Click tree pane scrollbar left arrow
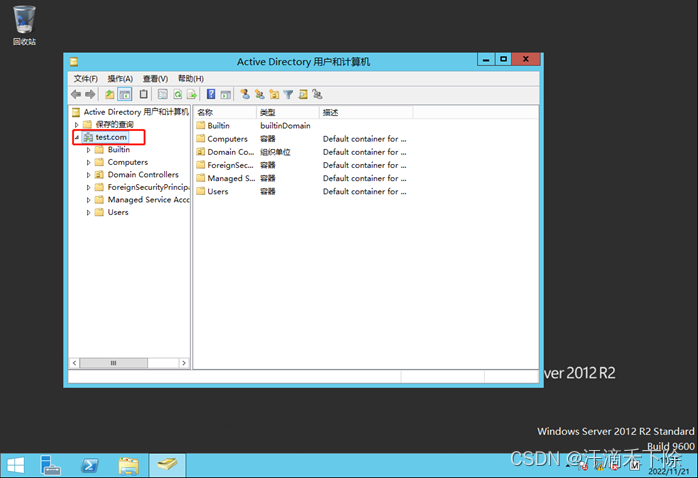 pyautogui.click(x=74, y=363)
